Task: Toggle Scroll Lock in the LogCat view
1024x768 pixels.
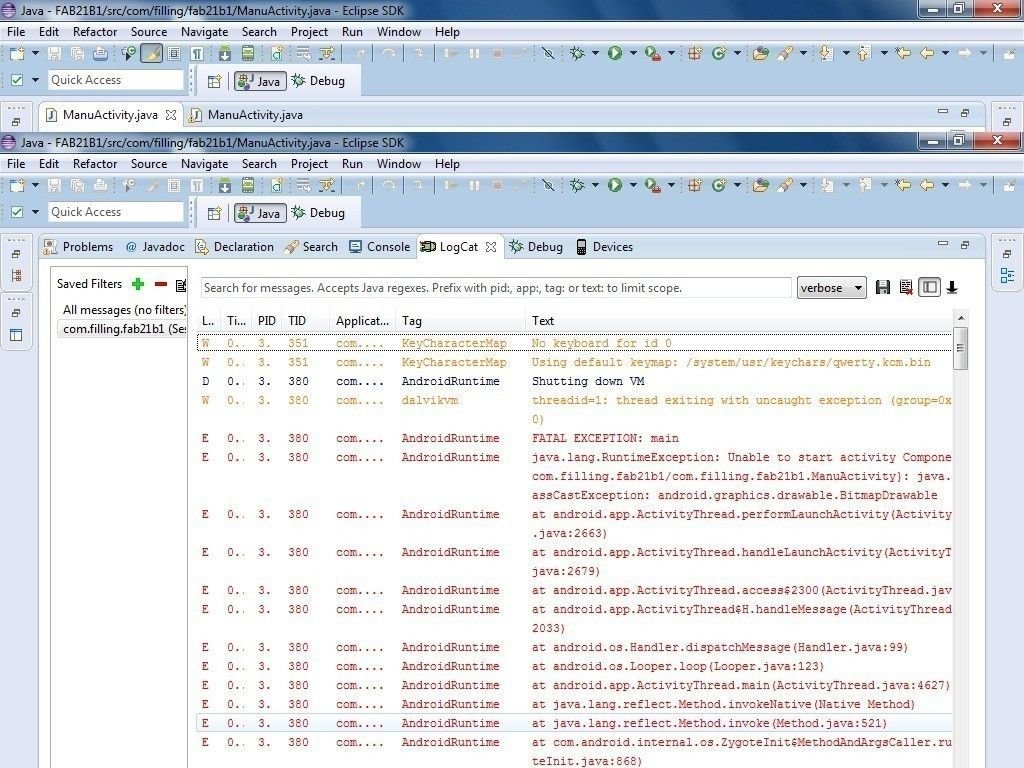Action: [x=952, y=287]
